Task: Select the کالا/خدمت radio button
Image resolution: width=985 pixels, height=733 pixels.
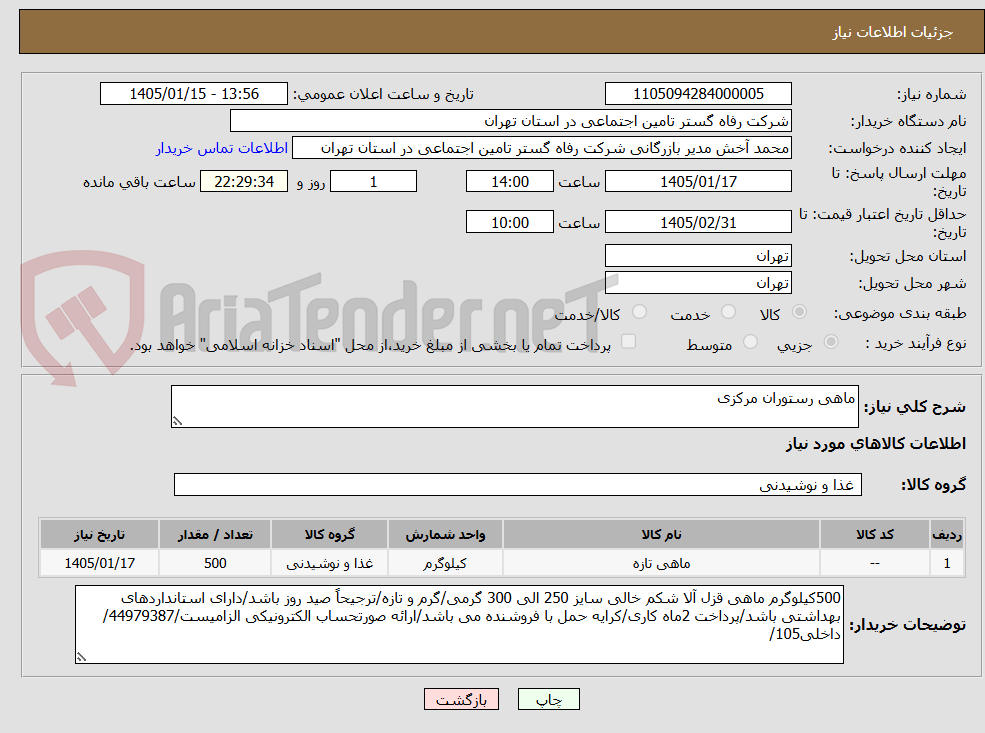Action: [x=639, y=312]
